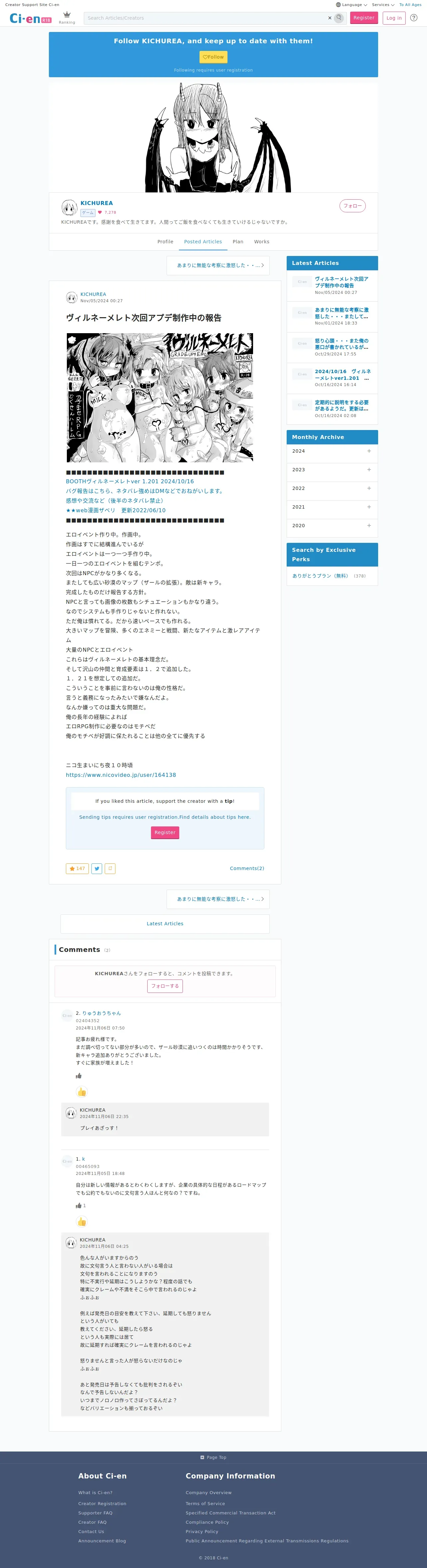
Task: Click thumbs-up emoji under k's comment
Action: 81,1222
